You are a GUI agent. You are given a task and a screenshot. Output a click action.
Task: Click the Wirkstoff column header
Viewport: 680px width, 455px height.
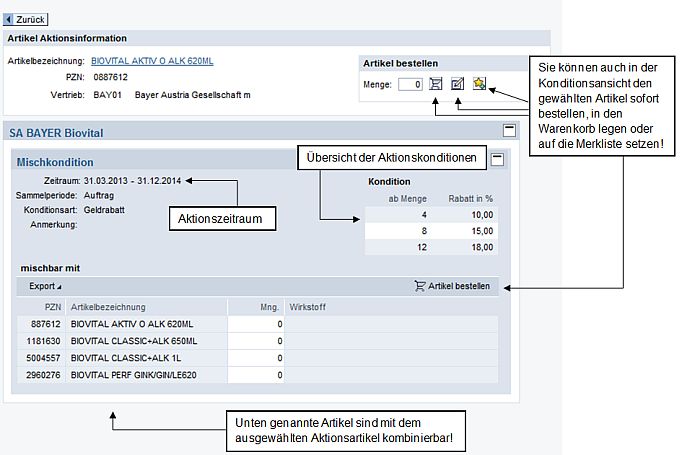[307, 307]
